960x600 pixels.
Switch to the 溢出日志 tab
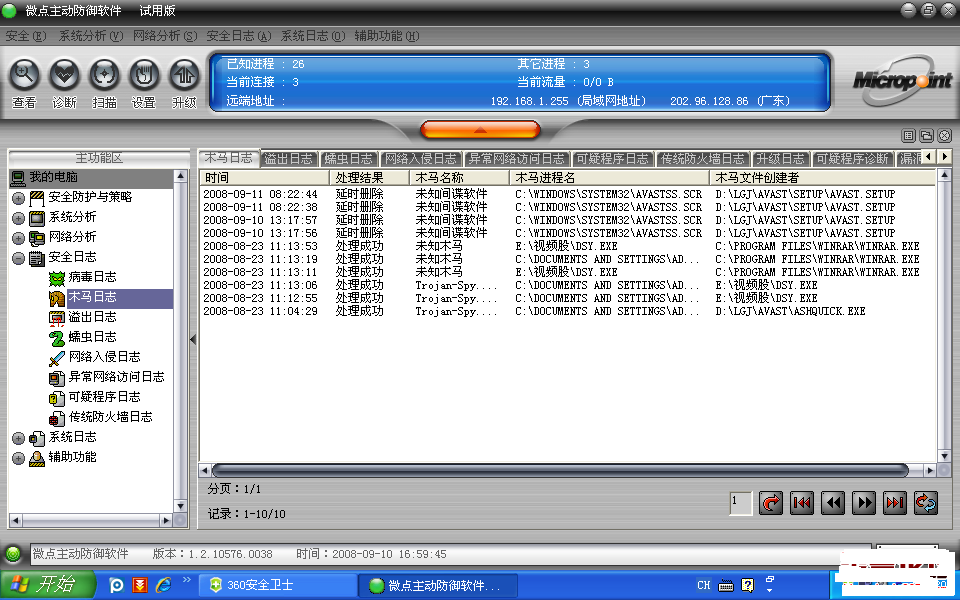tap(289, 159)
